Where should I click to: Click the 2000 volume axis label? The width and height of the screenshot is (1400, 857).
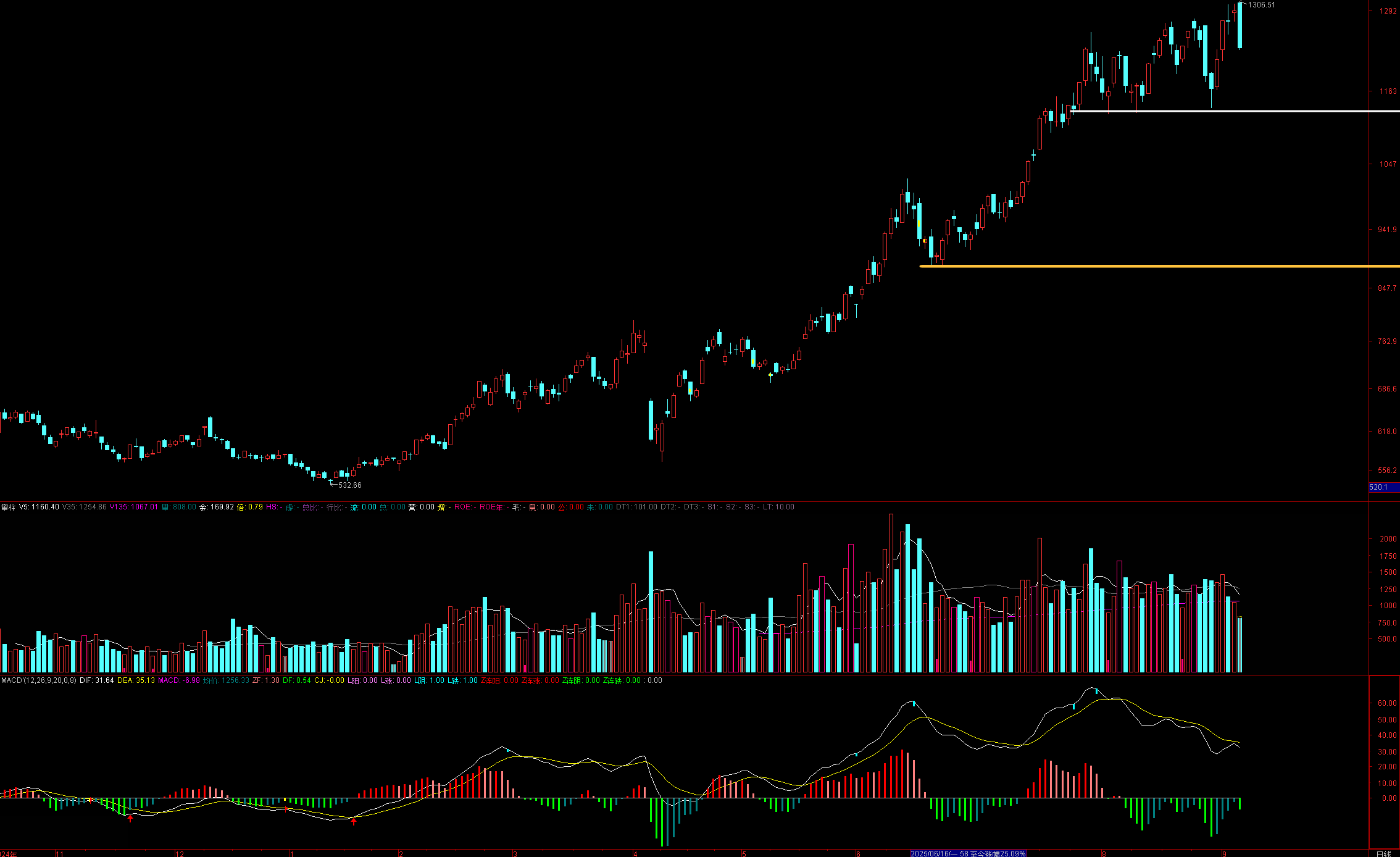1388,539
